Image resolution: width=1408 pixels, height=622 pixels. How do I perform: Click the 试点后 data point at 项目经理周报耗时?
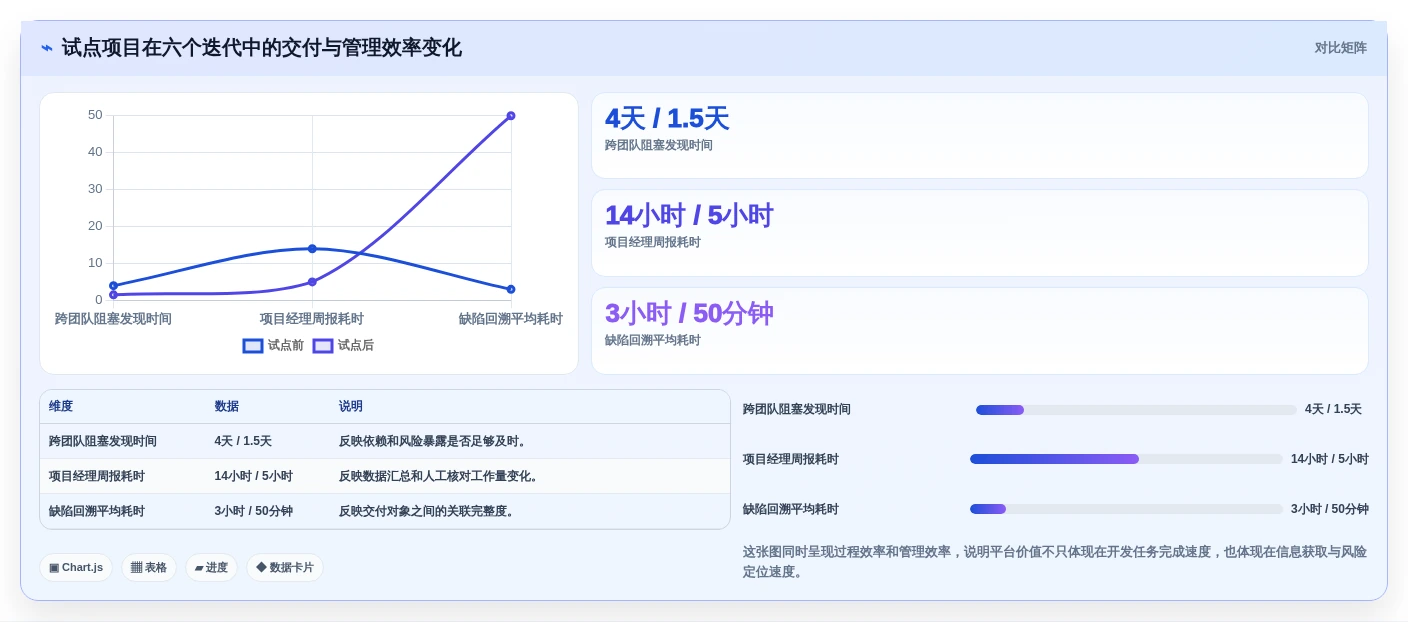[x=312, y=282]
